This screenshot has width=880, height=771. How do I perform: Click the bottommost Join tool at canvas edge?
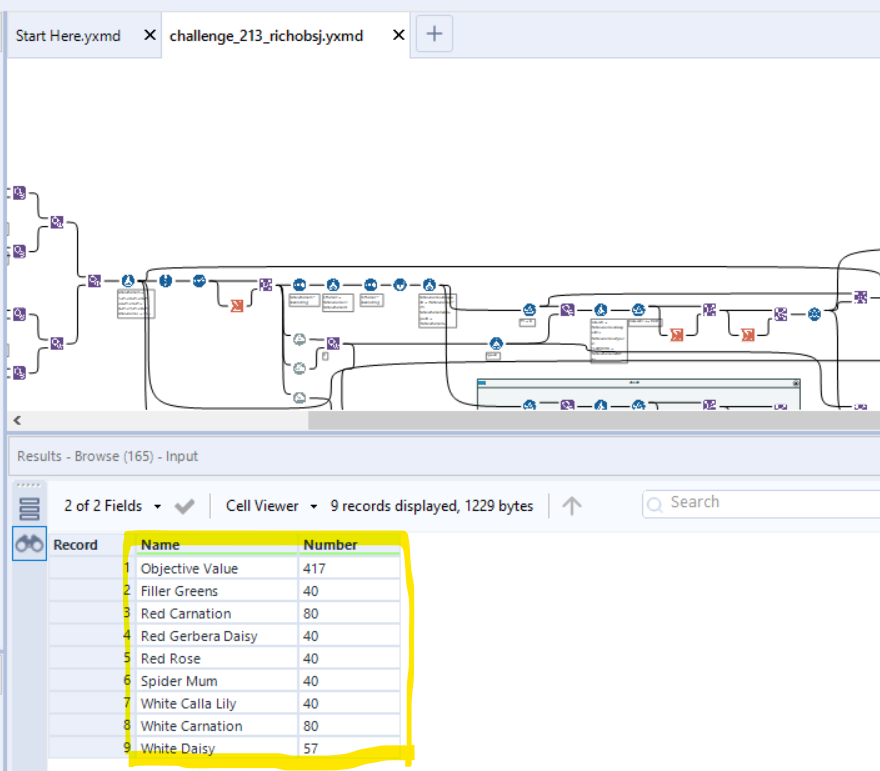point(20,373)
